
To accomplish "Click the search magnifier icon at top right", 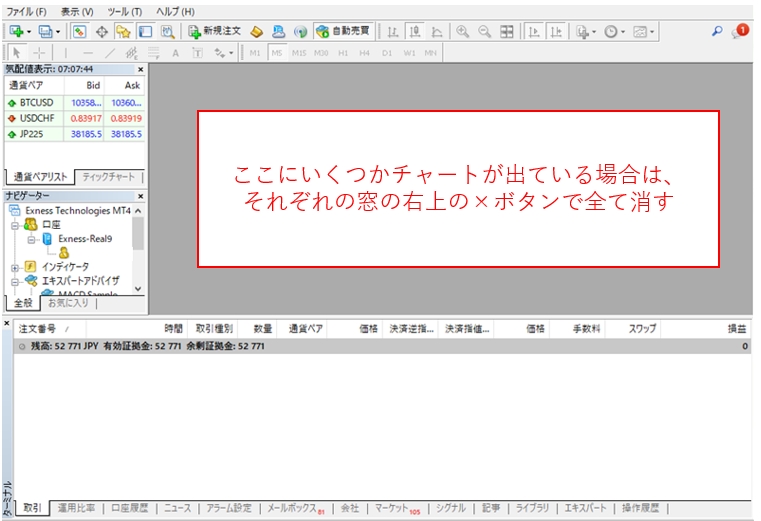I will point(717,32).
